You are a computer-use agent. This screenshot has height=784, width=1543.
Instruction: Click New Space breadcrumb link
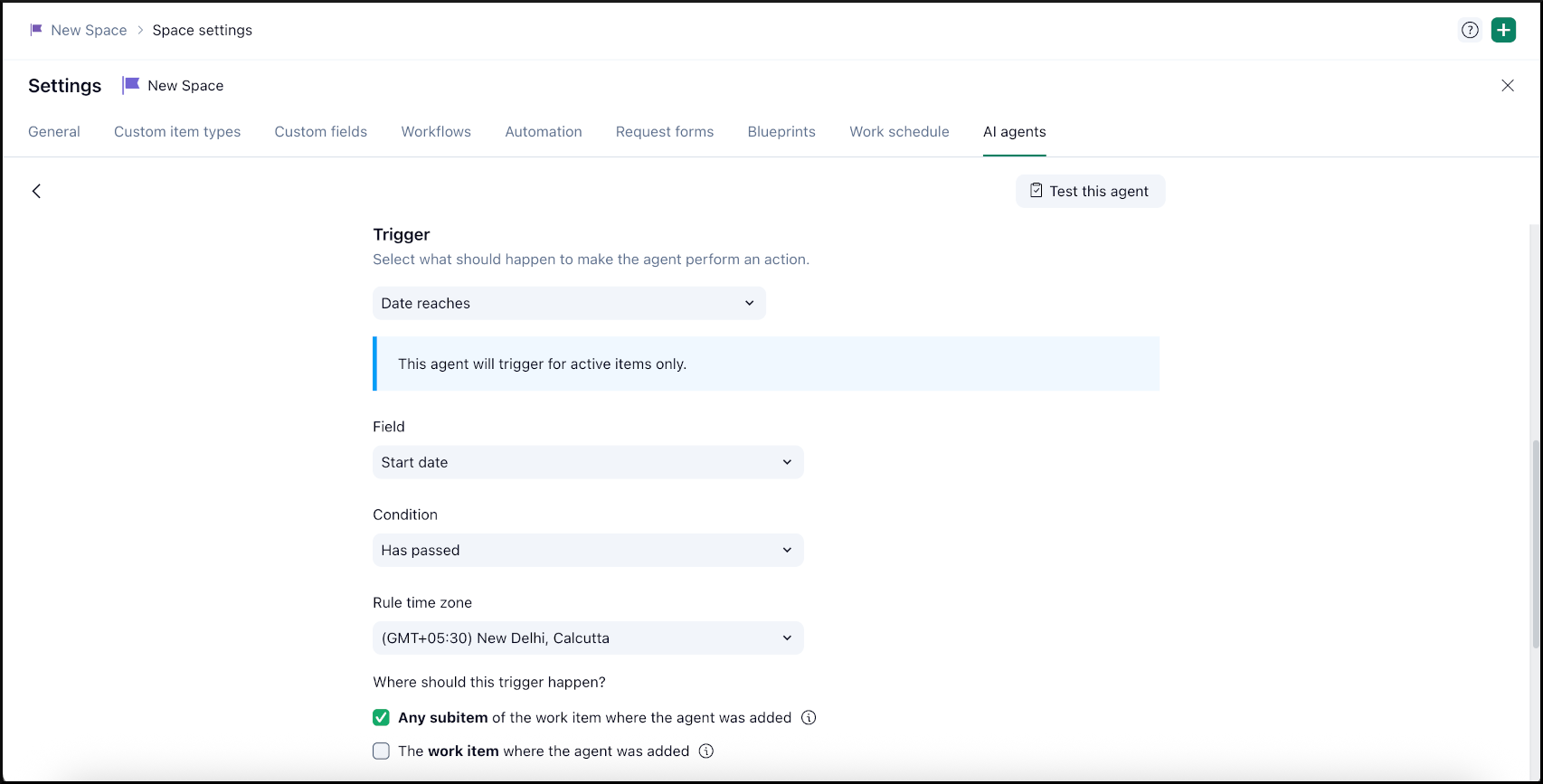[89, 30]
